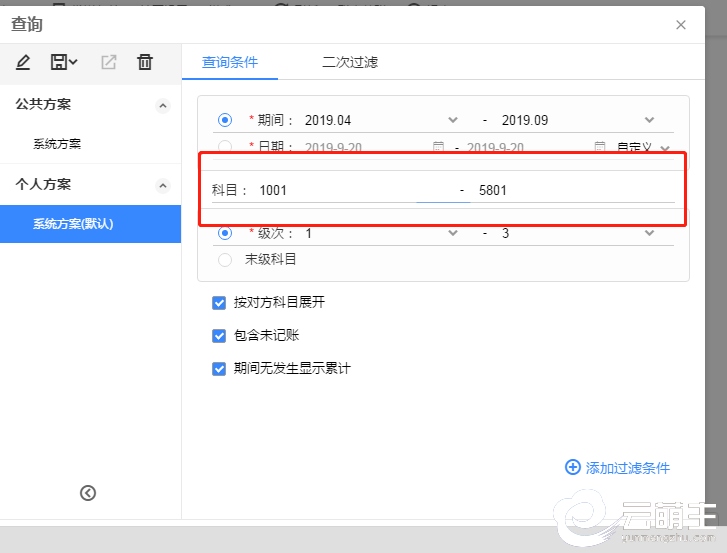This screenshot has width=727, height=553.
Task: Click the share scheme export icon
Action: pos(109,62)
